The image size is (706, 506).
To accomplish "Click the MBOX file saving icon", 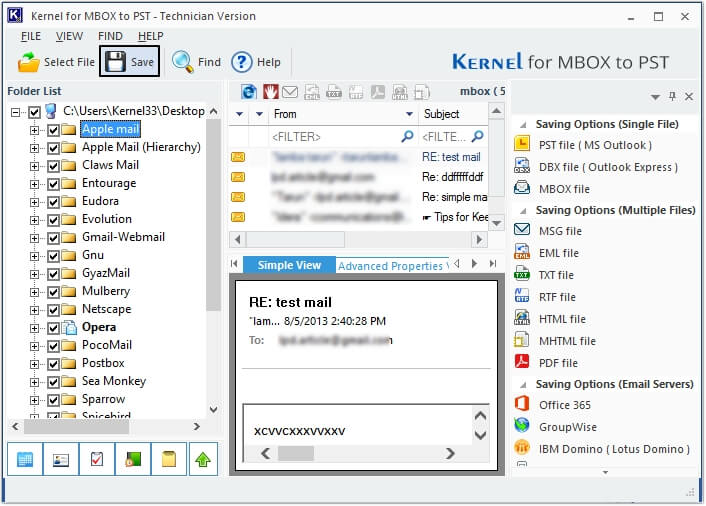I will click(522, 188).
